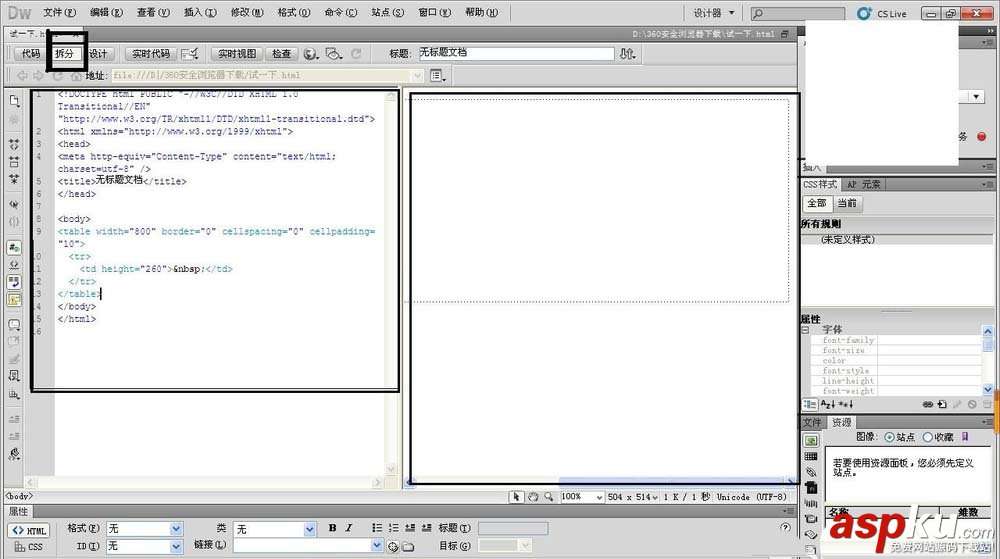Click the Colors asset category icon
This screenshot has width=1000, height=559.
811,456
